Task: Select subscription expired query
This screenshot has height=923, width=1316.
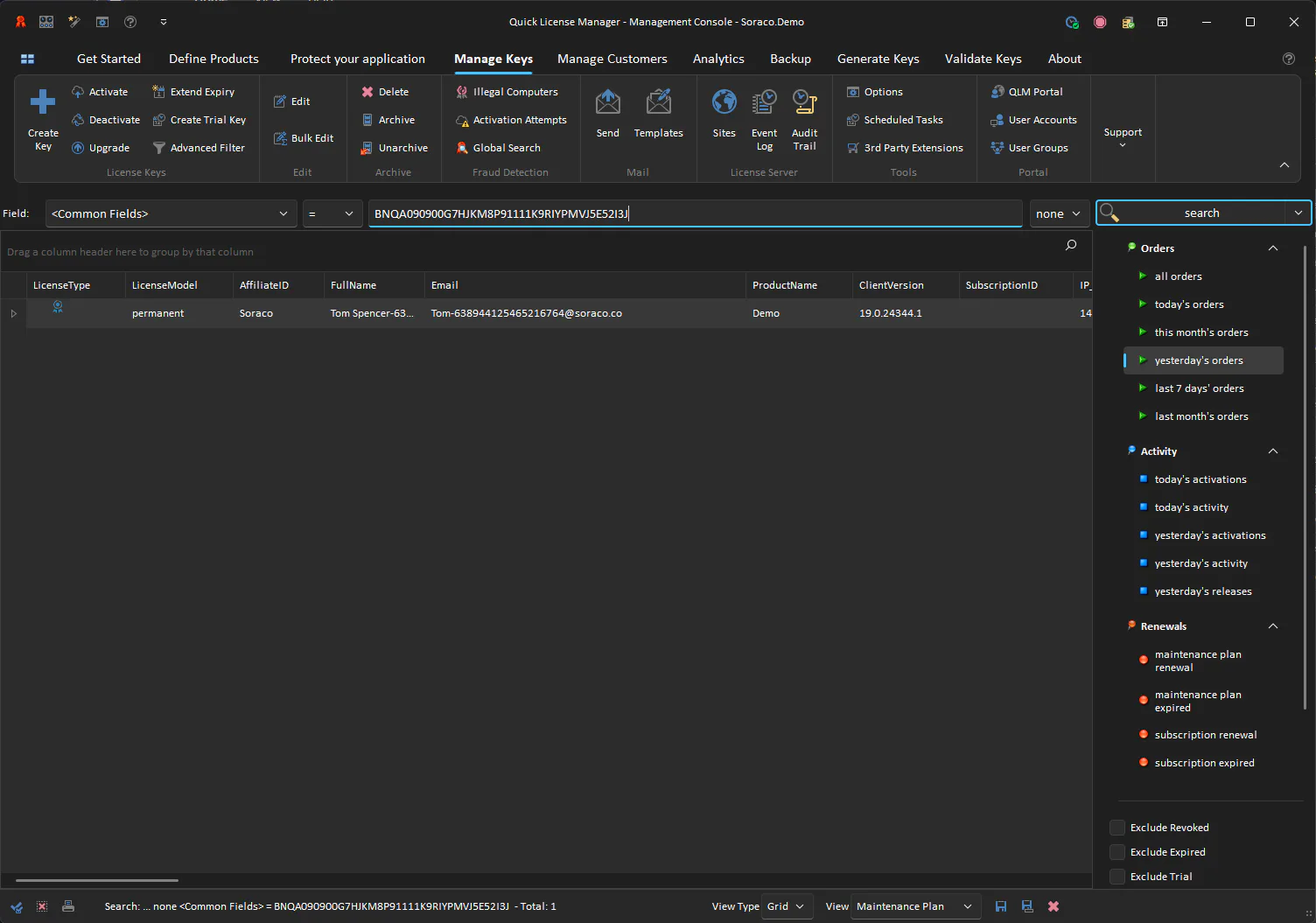Action: (1204, 763)
